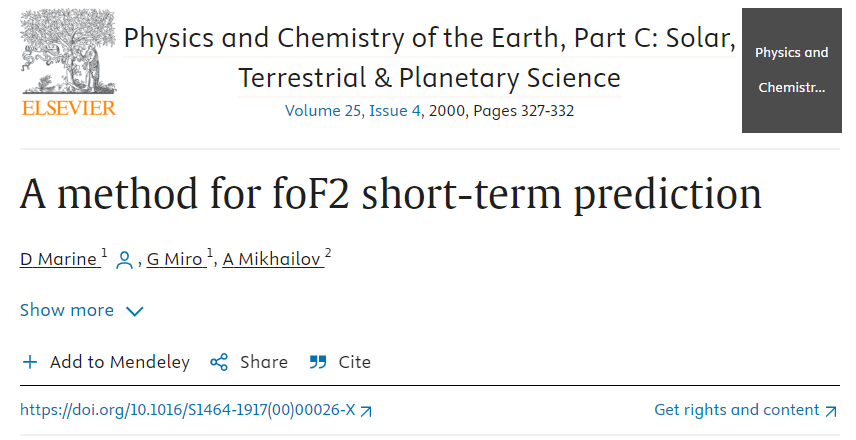Click the plus icon beside Add to Mendeley
This screenshot has height=440, width=856.
30,362
